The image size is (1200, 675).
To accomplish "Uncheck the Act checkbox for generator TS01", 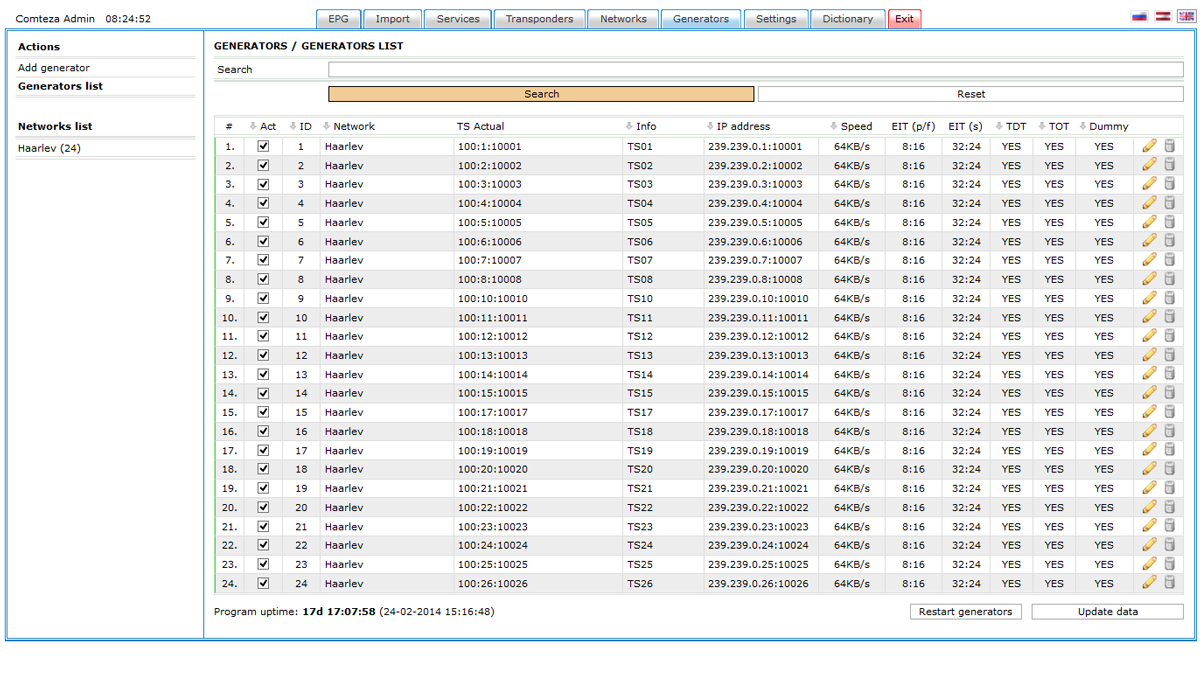I will 263,146.
